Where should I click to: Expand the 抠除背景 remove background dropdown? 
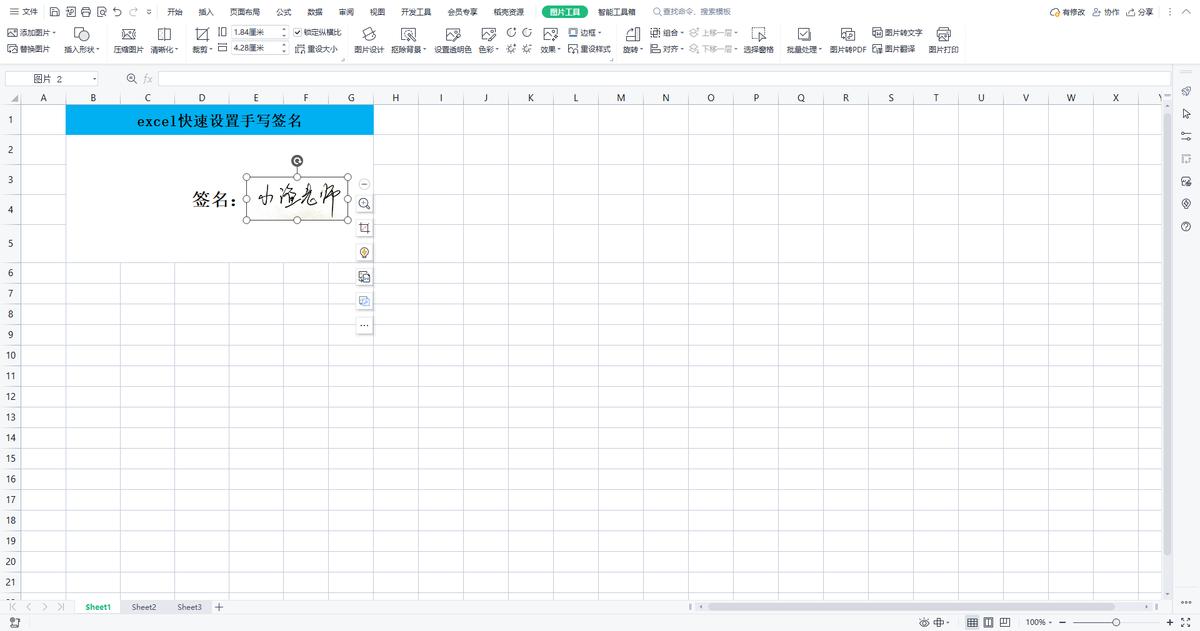click(x=408, y=49)
